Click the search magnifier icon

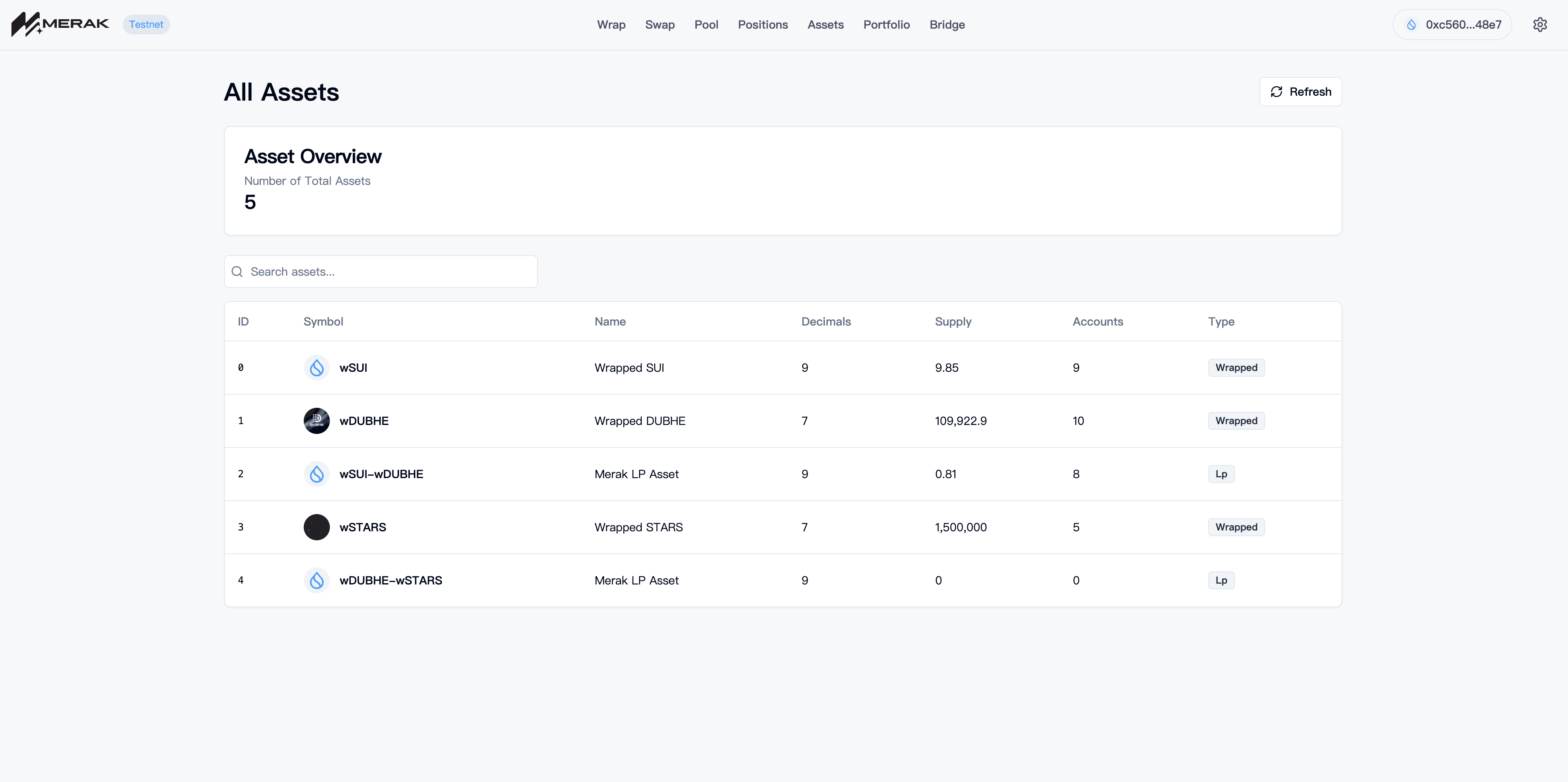[237, 272]
